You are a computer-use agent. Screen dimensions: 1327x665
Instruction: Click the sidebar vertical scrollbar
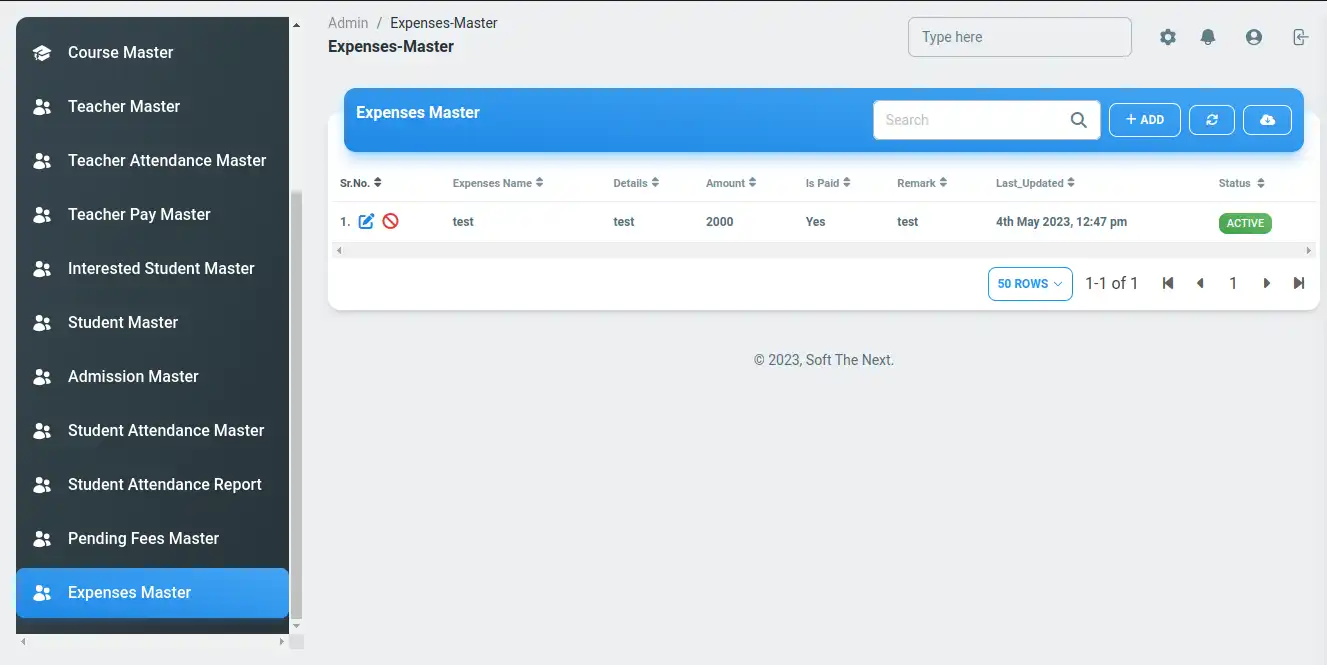click(295, 400)
